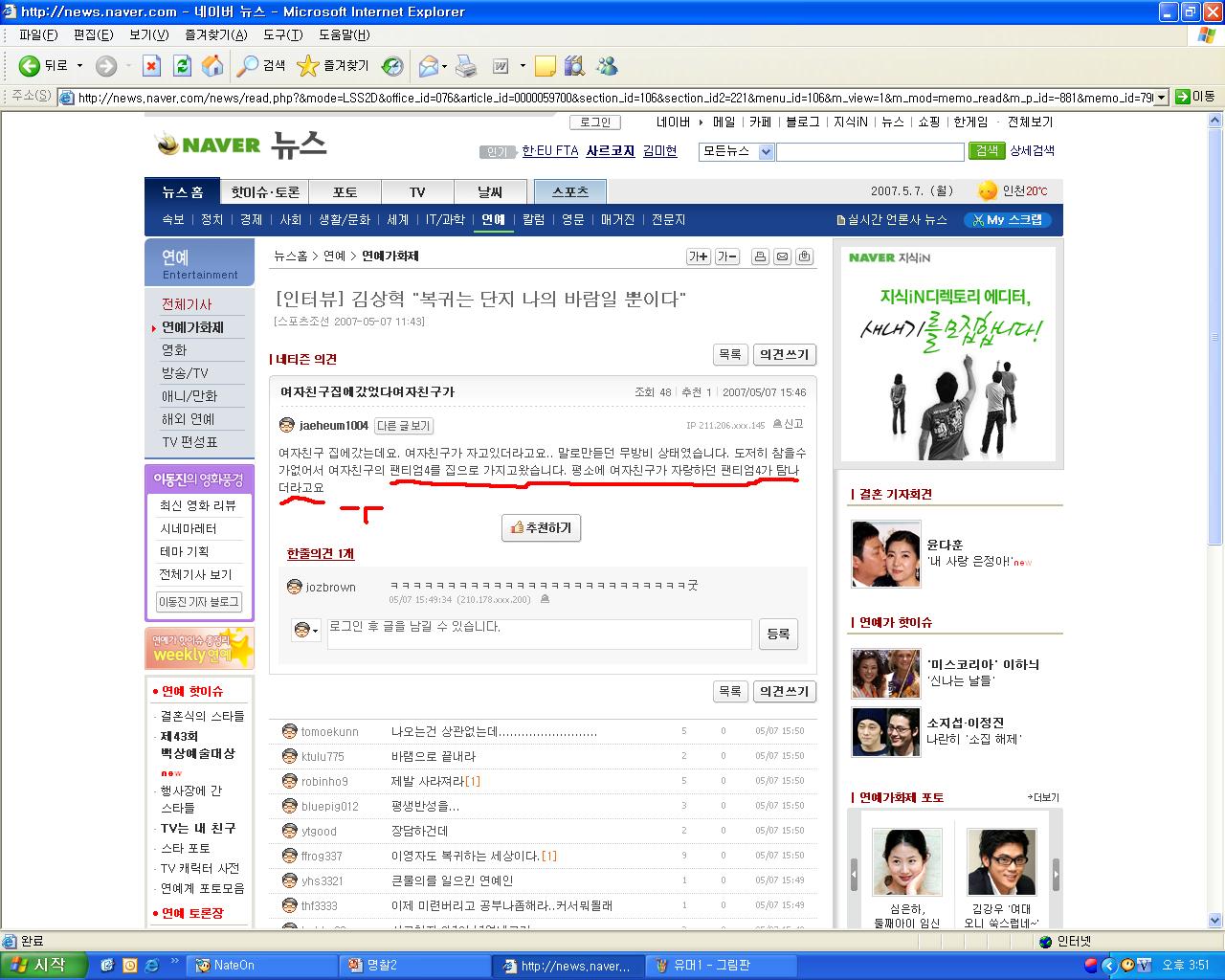
Task: Open the History toolbar icon
Action: [392, 66]
